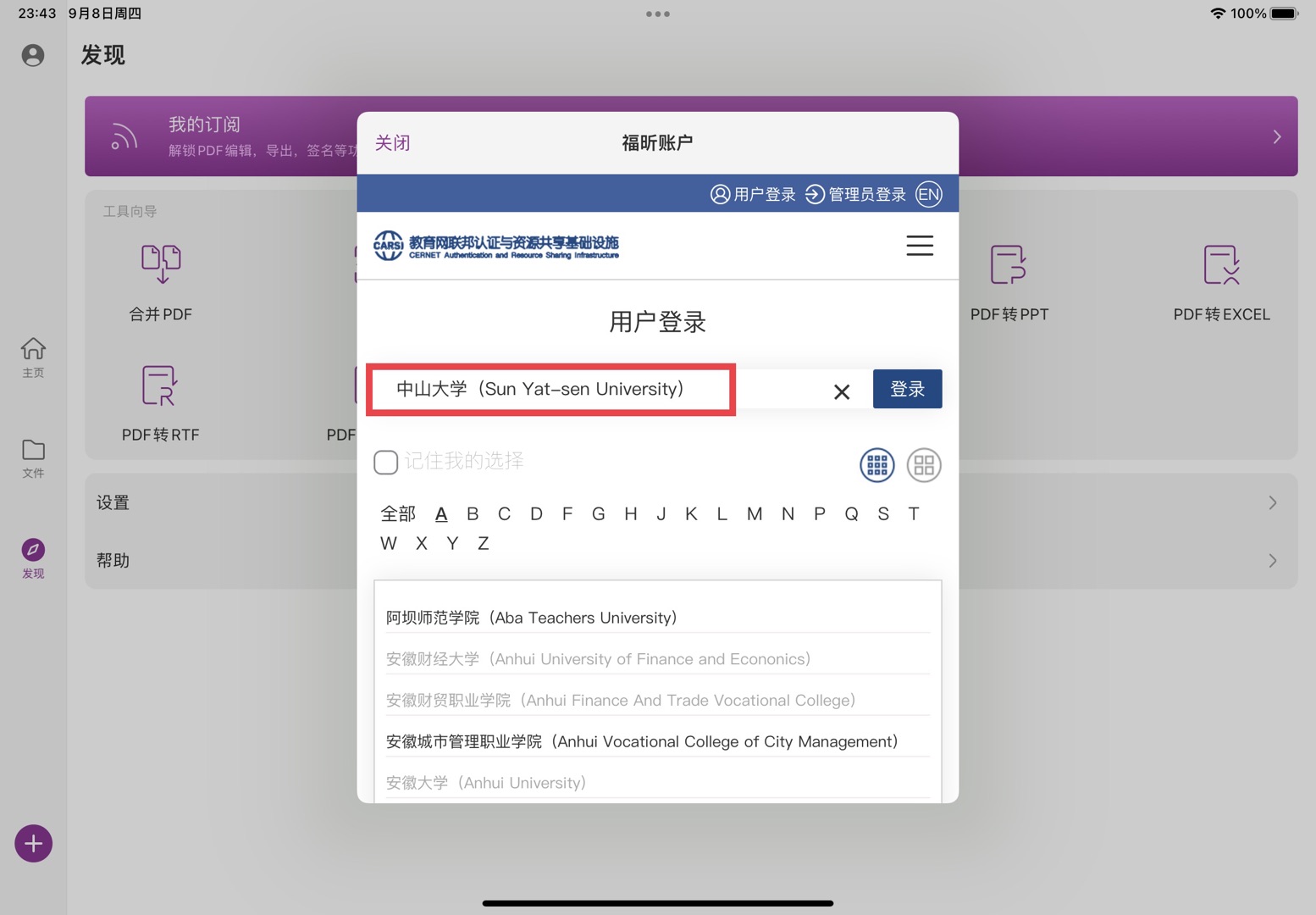Expand the 我的订阅 banner chevron
Image resolution: width=1316 pixels, height=915 pixels.
click(1277, 136)
